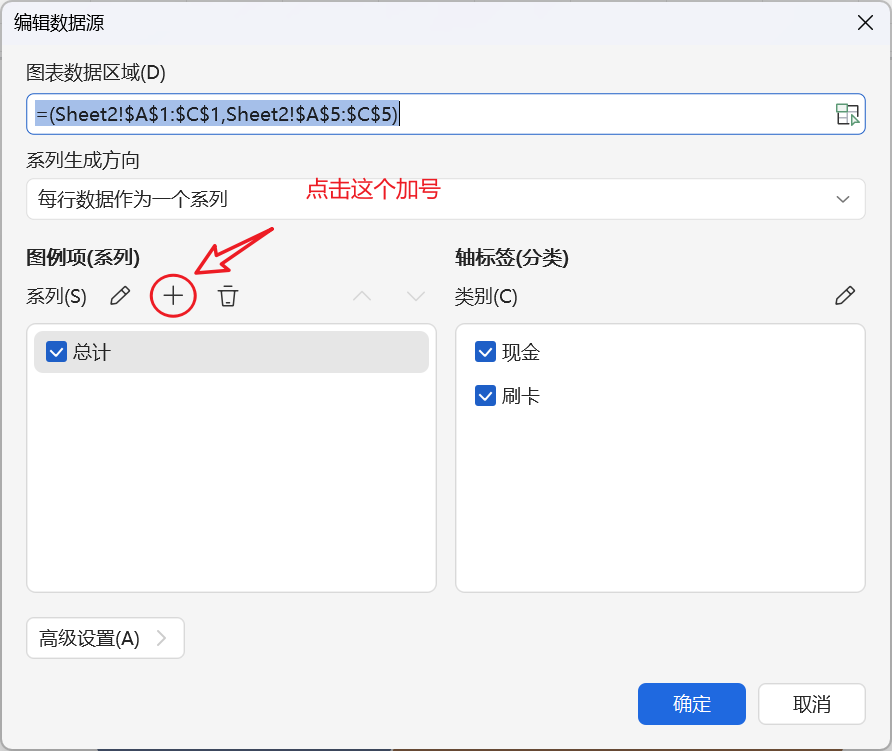The height and width of the screenshot is (751, 892).
Task: Click the 确定 button
Action: point(691,704)
